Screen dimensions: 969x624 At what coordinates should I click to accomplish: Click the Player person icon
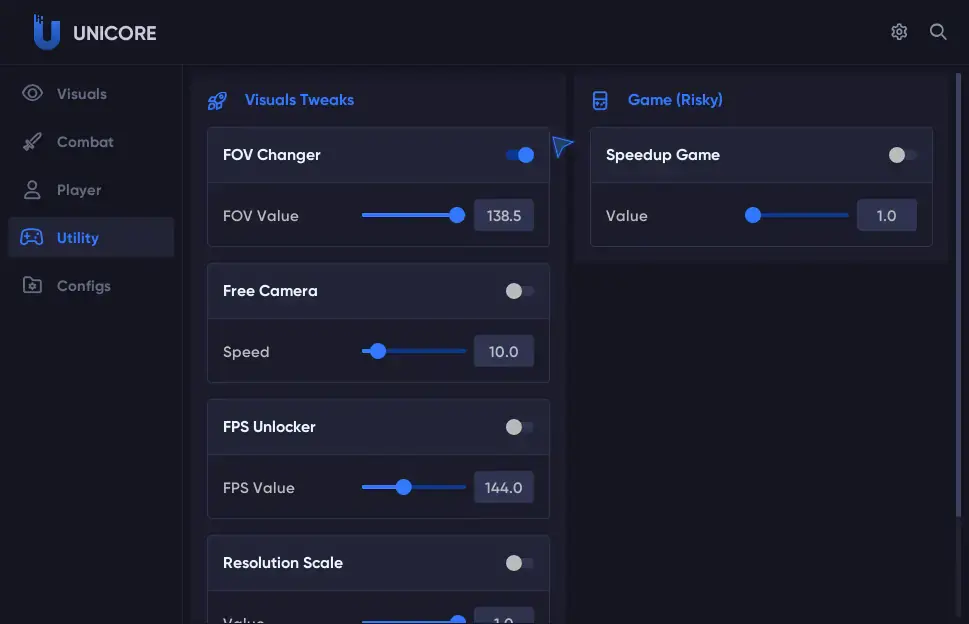click(32, 190)
